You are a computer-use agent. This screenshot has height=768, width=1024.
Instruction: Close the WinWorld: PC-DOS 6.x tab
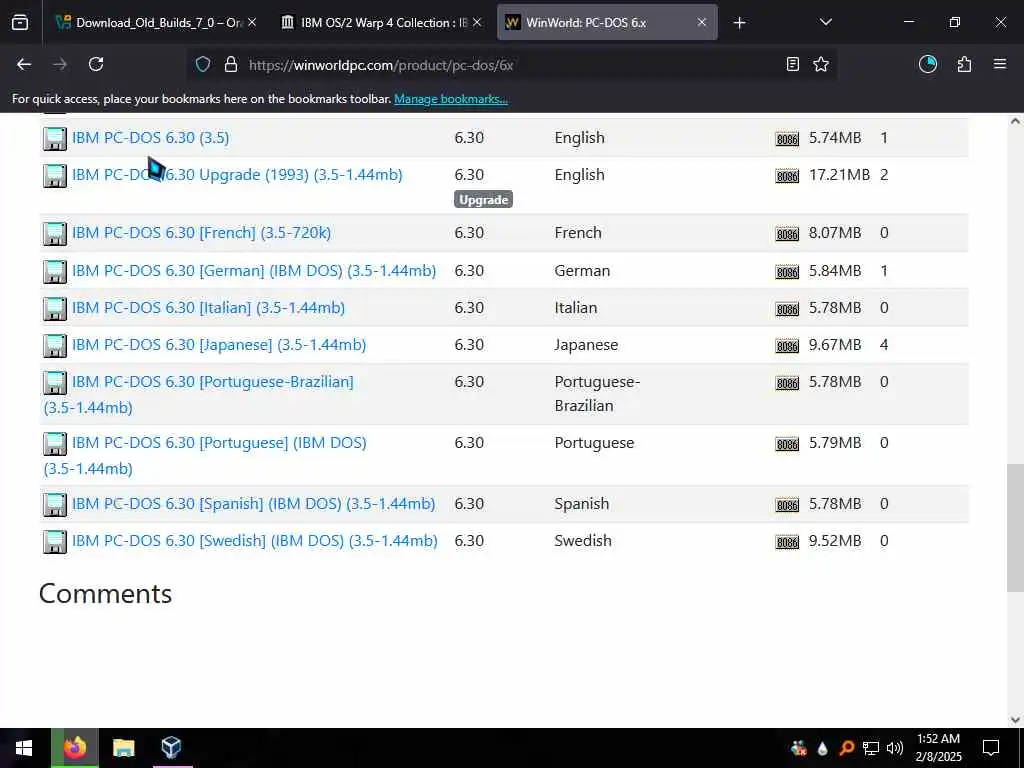[701, 22]
